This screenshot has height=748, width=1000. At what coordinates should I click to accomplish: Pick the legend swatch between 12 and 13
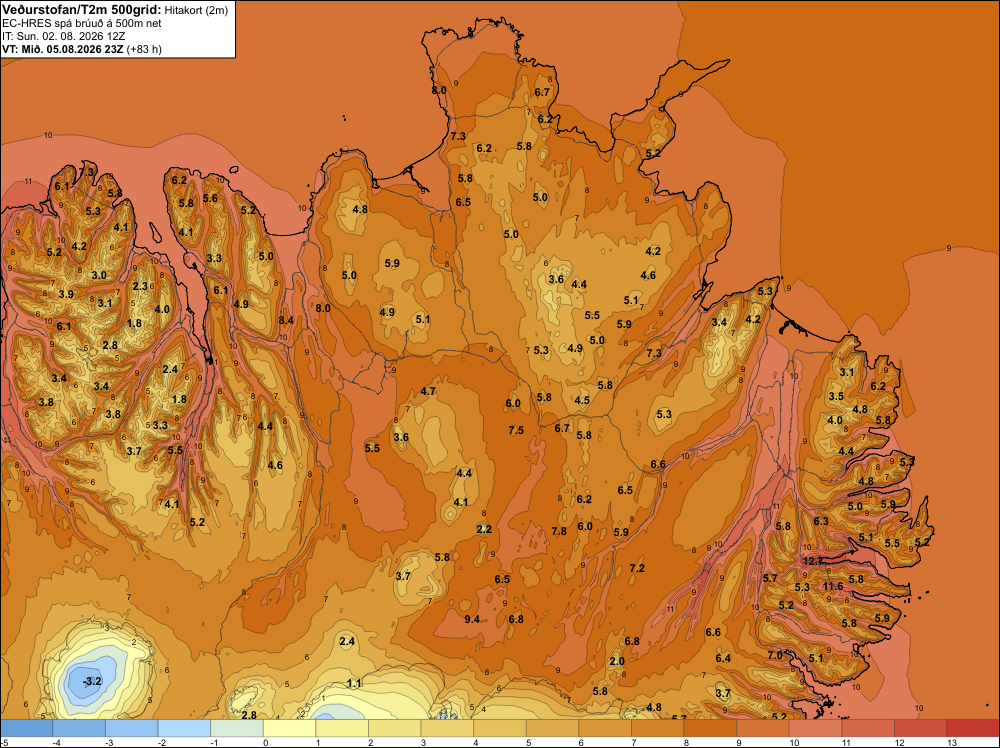pyautogui.click(x=920, y=728)
